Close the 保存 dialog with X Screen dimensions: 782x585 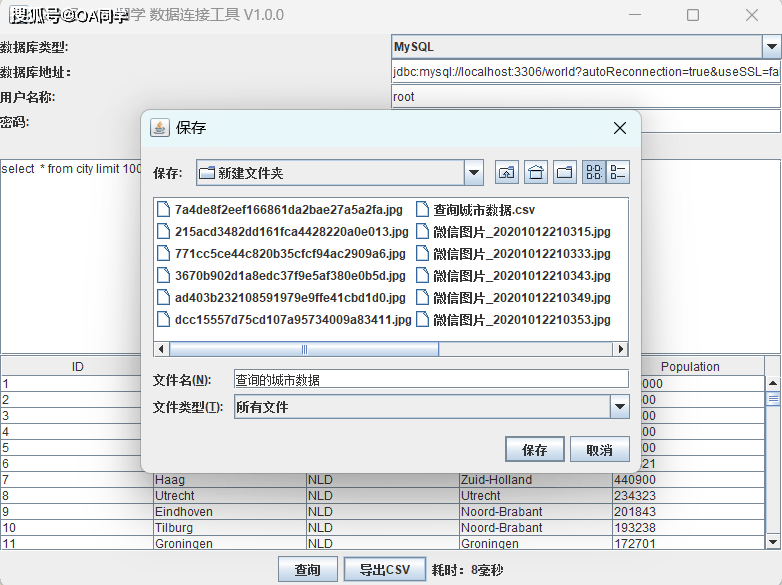pyautogui.click(x=620, y=128)
